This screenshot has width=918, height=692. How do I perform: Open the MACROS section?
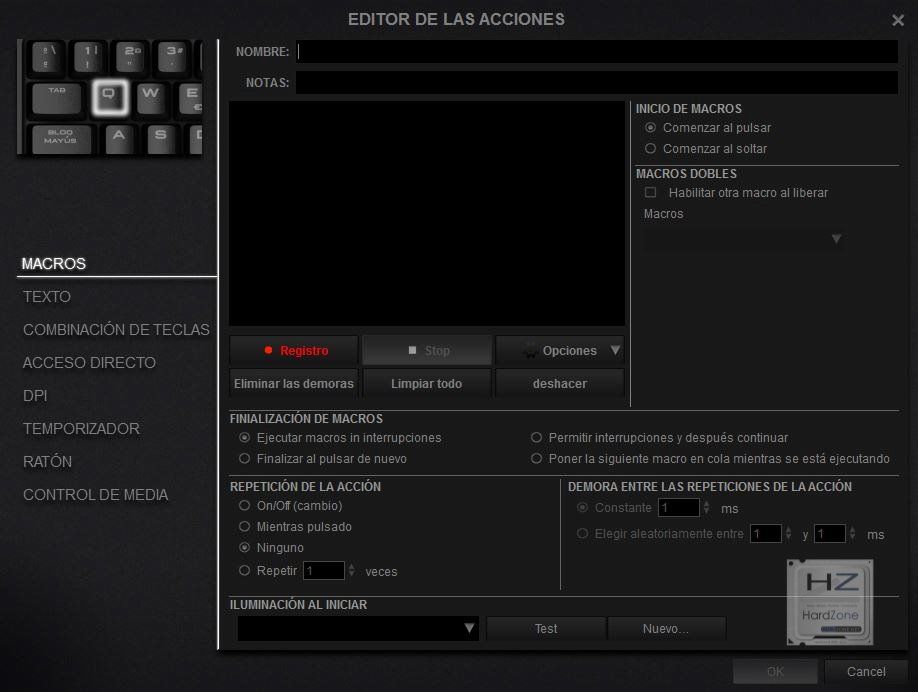pos(54,264)
